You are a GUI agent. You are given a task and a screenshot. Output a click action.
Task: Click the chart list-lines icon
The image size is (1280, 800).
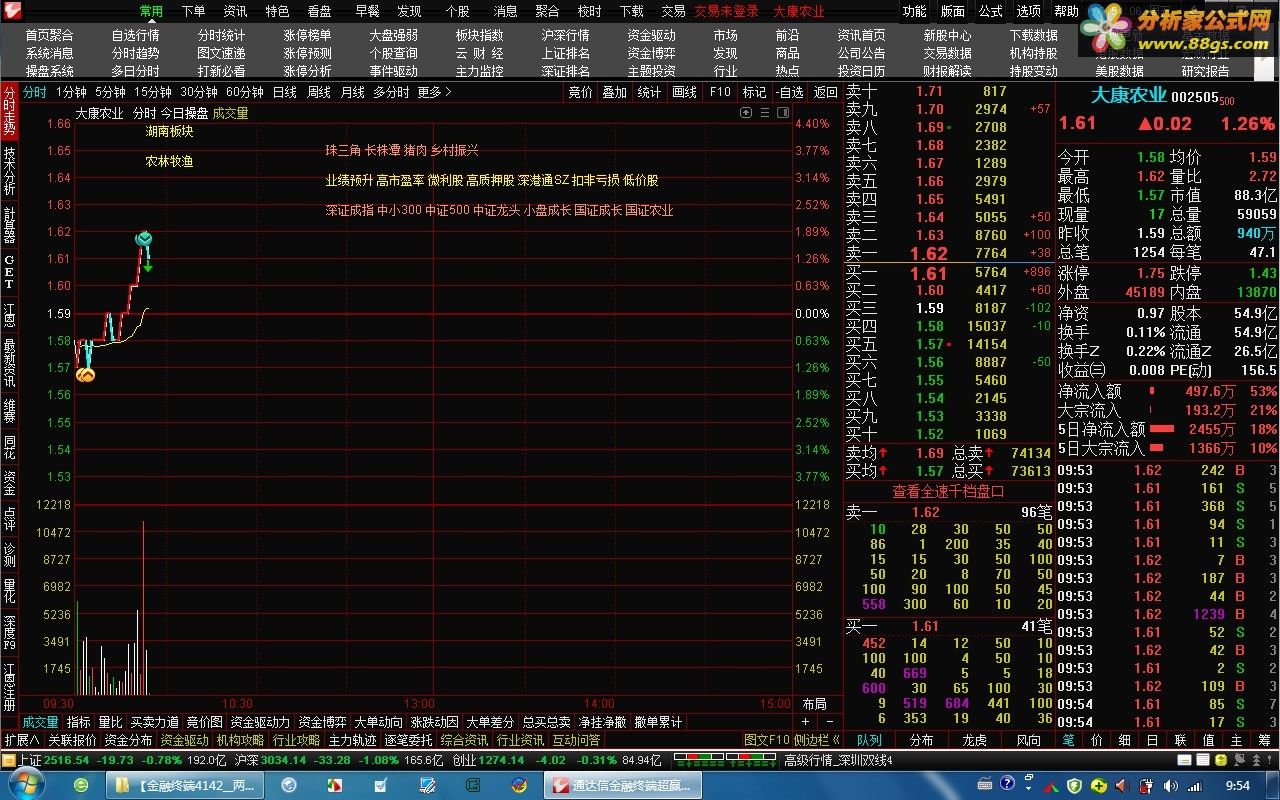point(765,113)
